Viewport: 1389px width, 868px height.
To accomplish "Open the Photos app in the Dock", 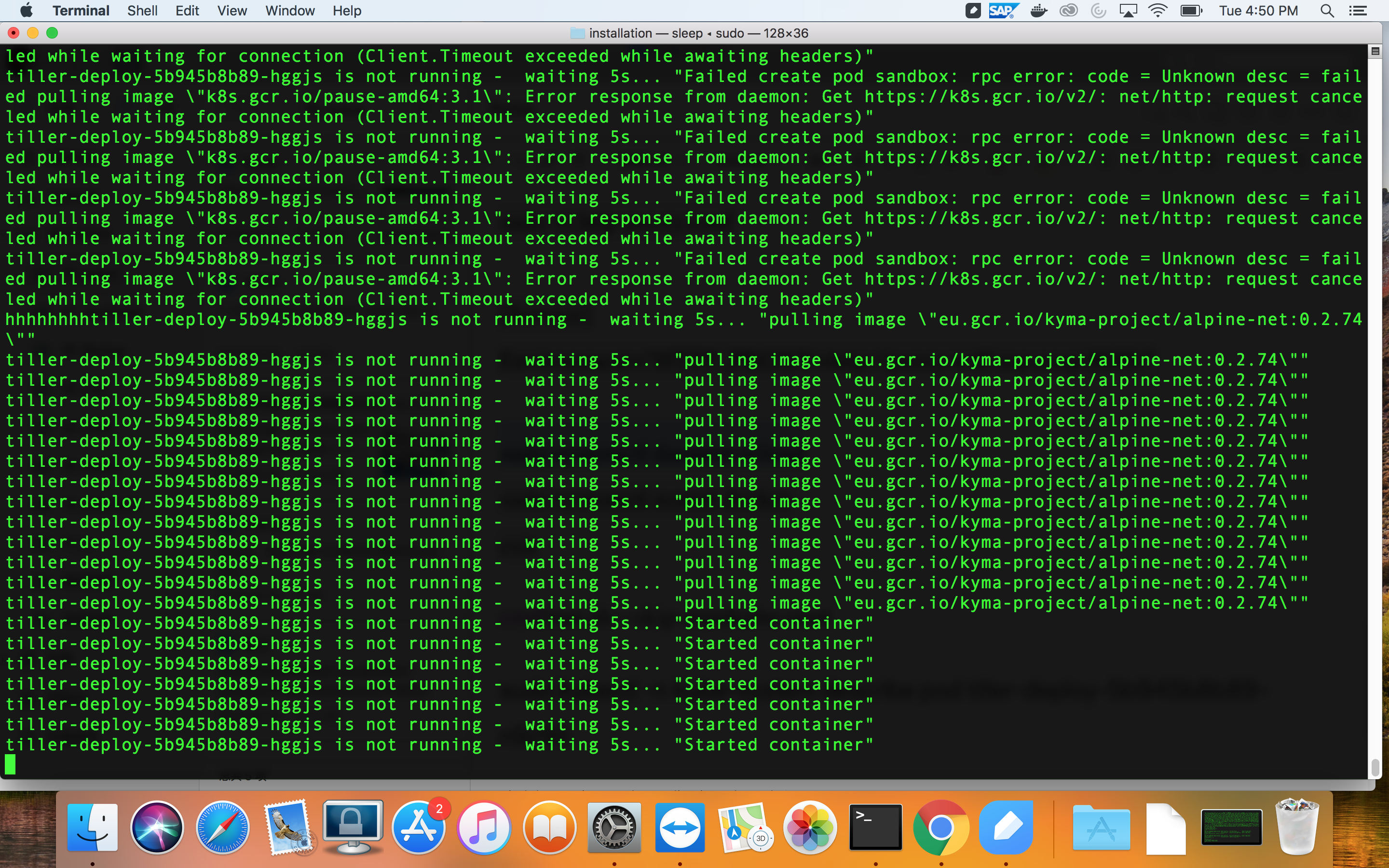I will coord(810,827).
